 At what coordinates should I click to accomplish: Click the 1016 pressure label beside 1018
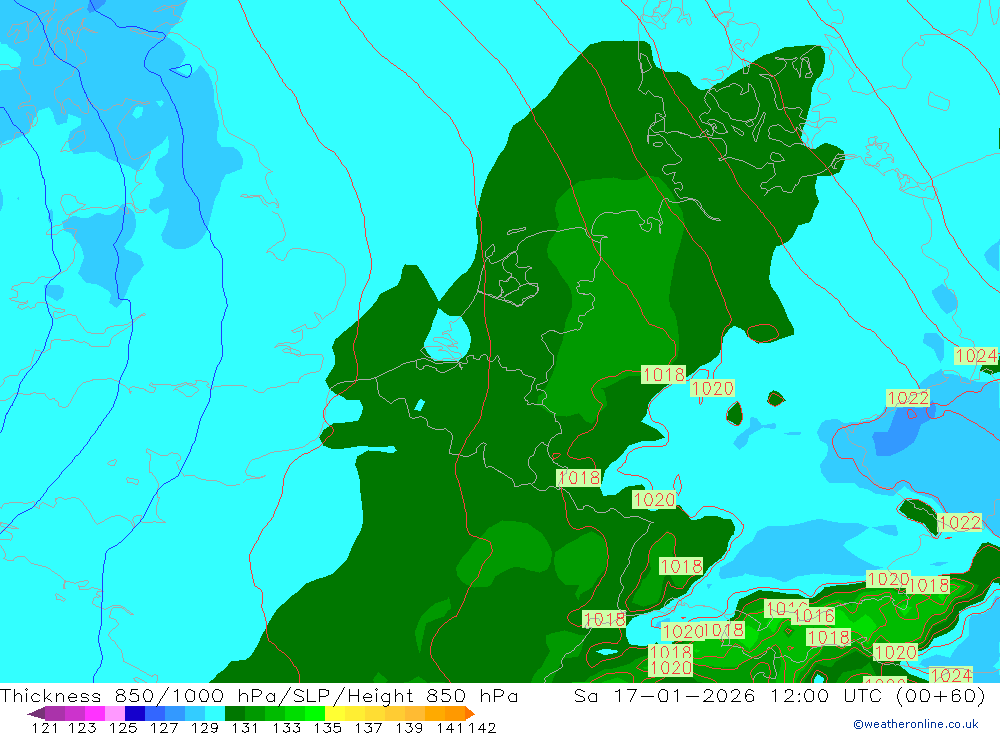click(814, 616)
